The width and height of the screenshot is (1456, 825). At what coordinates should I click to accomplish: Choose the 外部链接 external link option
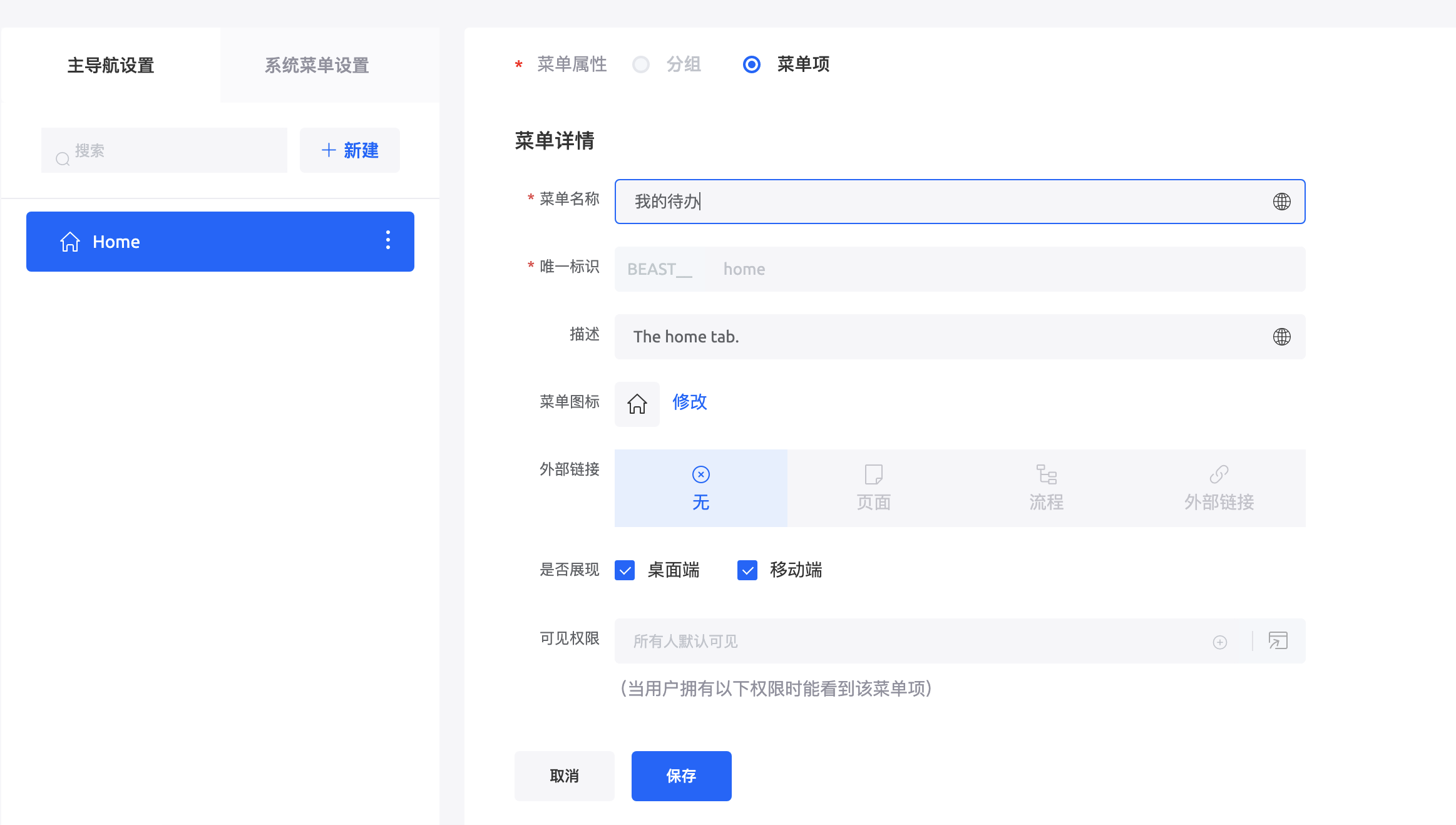[x=1219, y=488]
